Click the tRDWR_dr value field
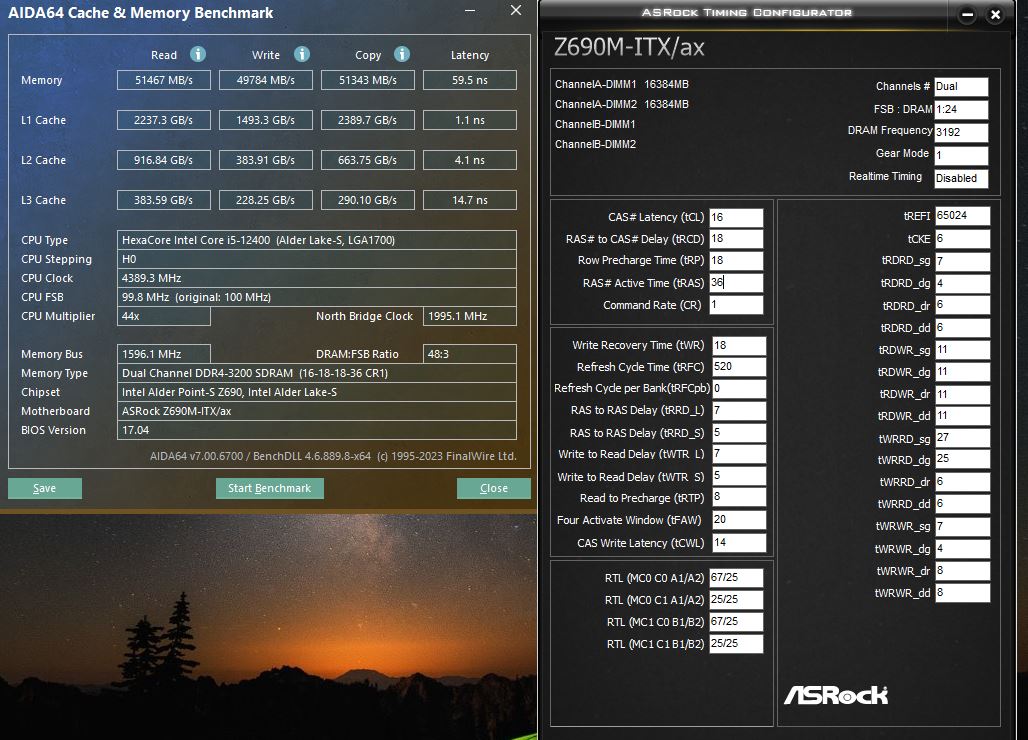1028x740 pixels. point(962,394)
